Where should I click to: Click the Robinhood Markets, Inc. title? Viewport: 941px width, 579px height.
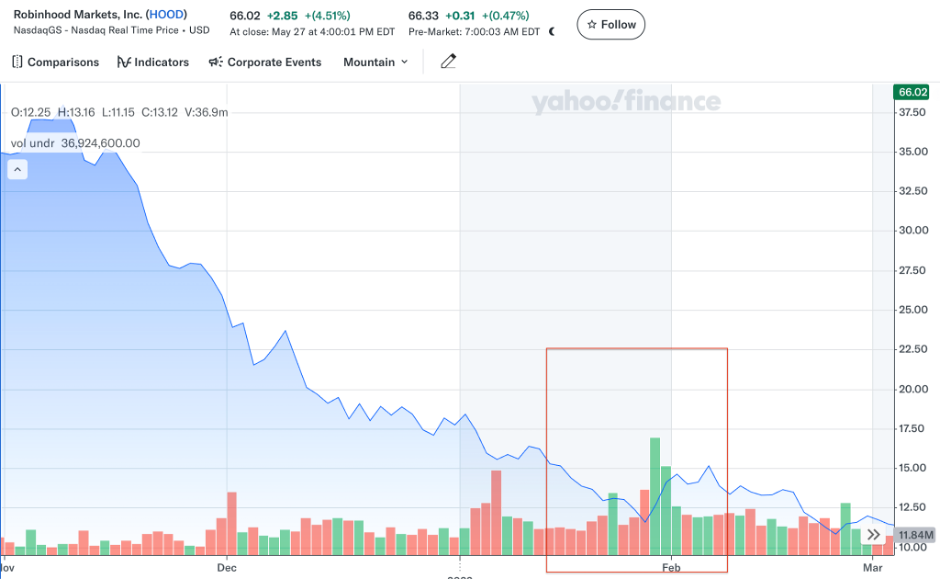click(x=77, y=15)
